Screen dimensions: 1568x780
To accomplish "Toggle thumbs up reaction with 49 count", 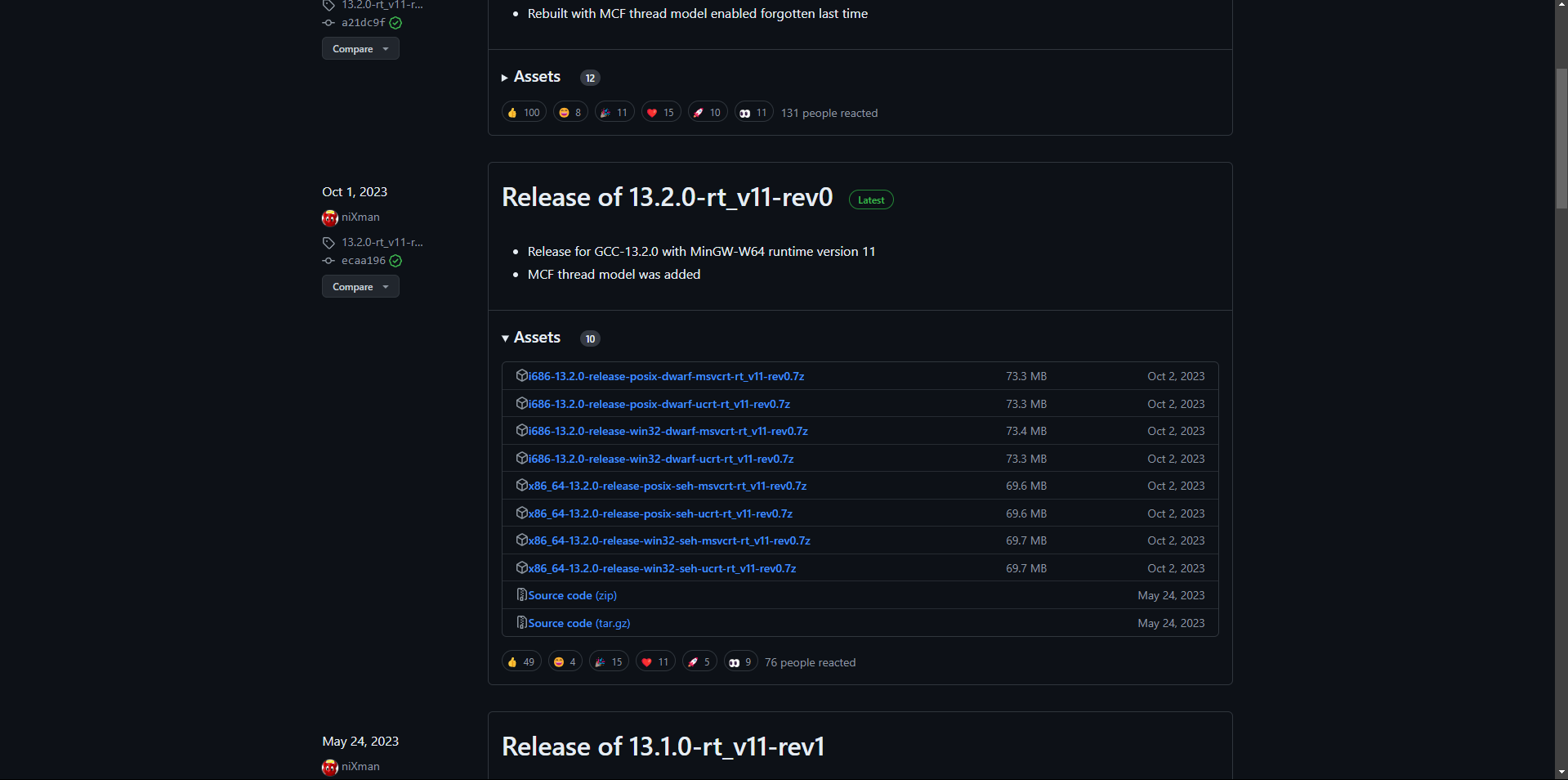I will (x=520, y=662).
